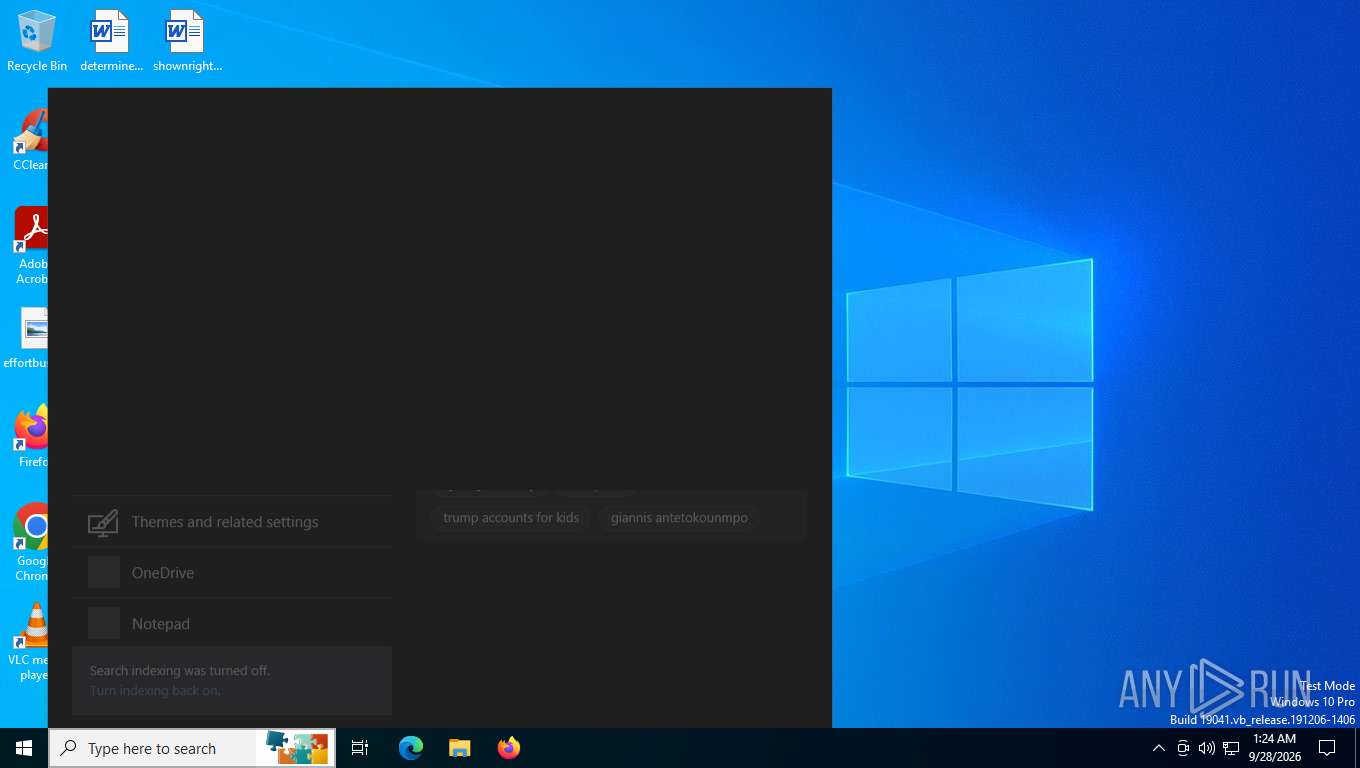1360x768 pixels.
Task: Select 'Themes and related settings' result
Action: (x=232, y=522)
